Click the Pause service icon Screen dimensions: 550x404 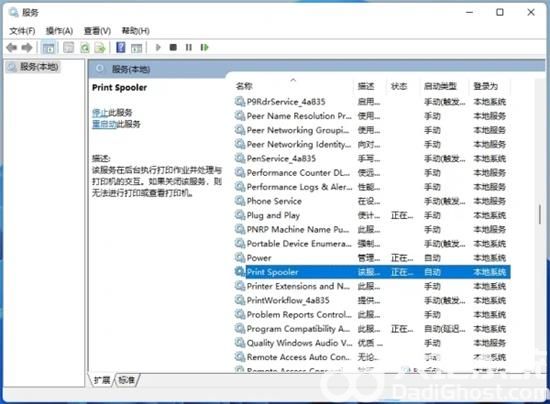(x=189, y=47)
